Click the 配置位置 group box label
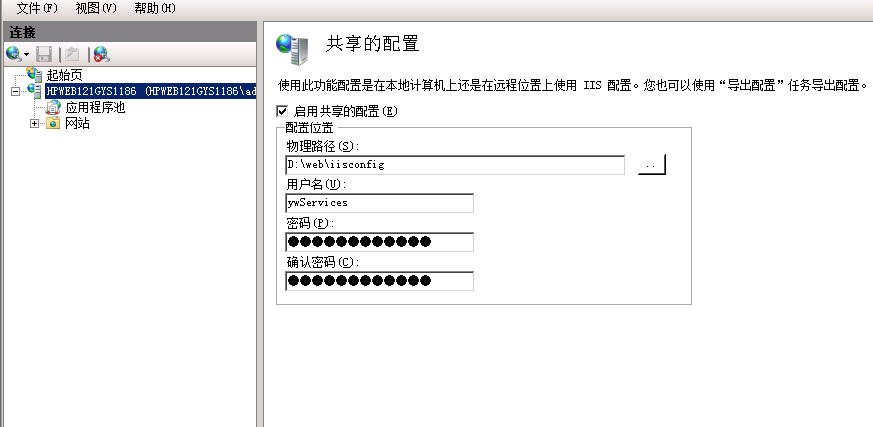This screenshot has width=873, height=427. pos(309,127)
